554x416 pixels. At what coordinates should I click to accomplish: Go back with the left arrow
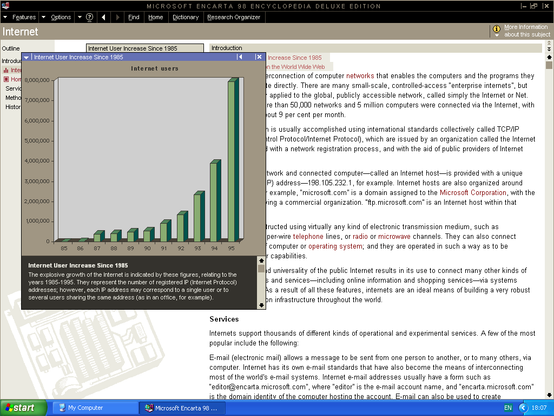(x=104, y=17)
